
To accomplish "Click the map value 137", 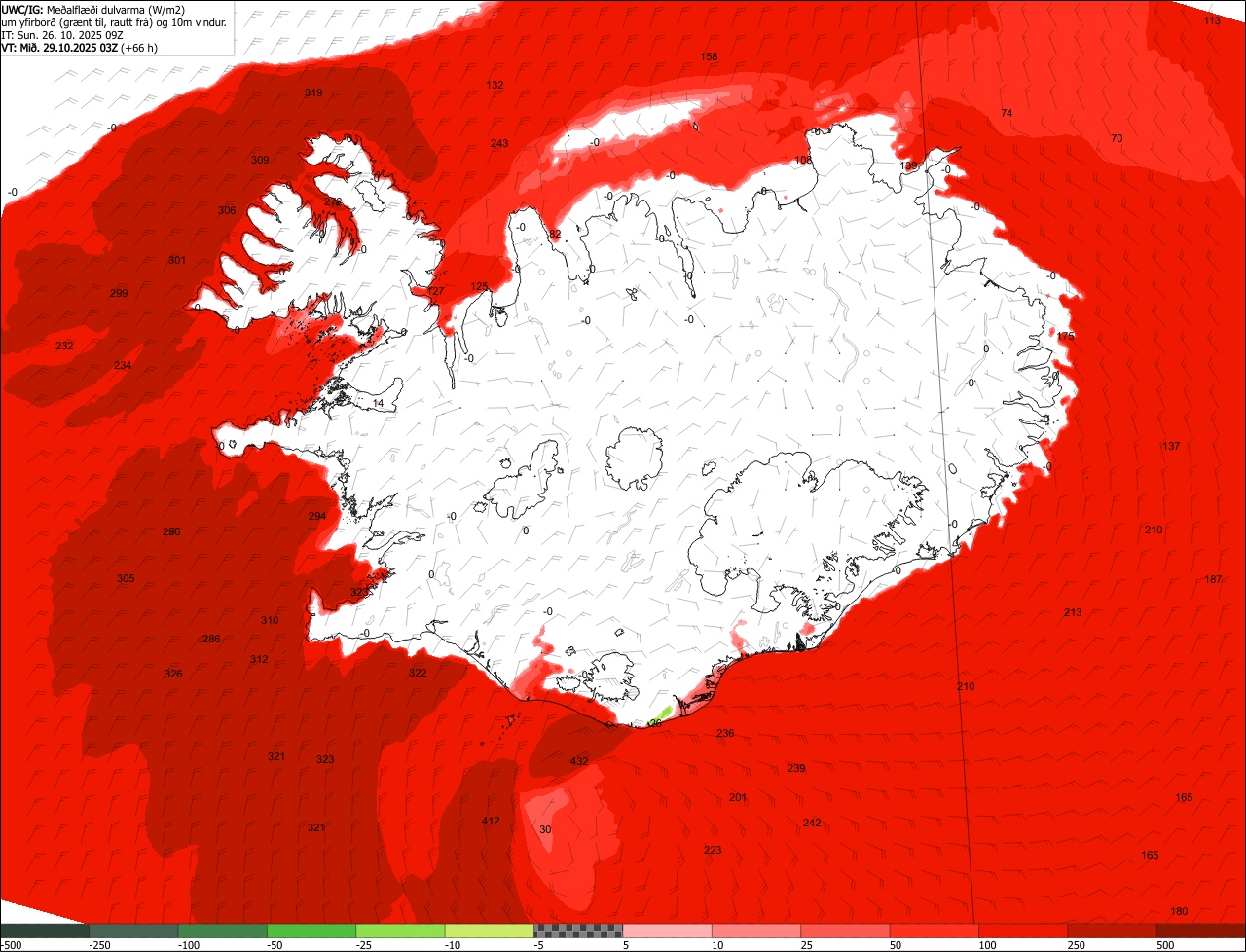I will coord(1171,447).
